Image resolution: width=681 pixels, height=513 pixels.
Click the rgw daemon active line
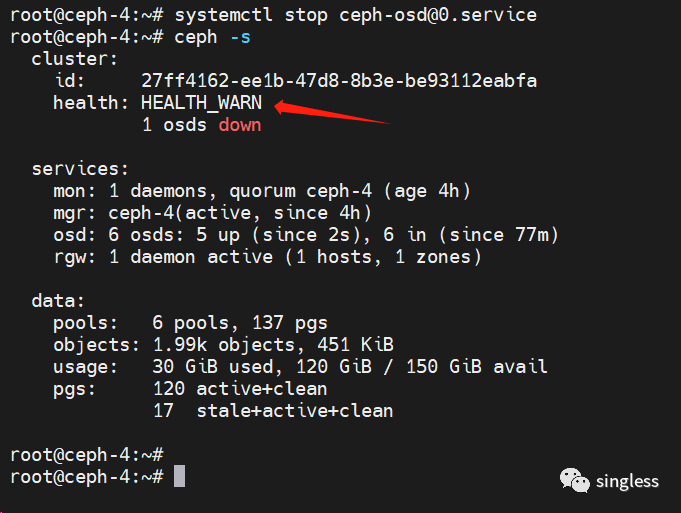pos(267,257)
